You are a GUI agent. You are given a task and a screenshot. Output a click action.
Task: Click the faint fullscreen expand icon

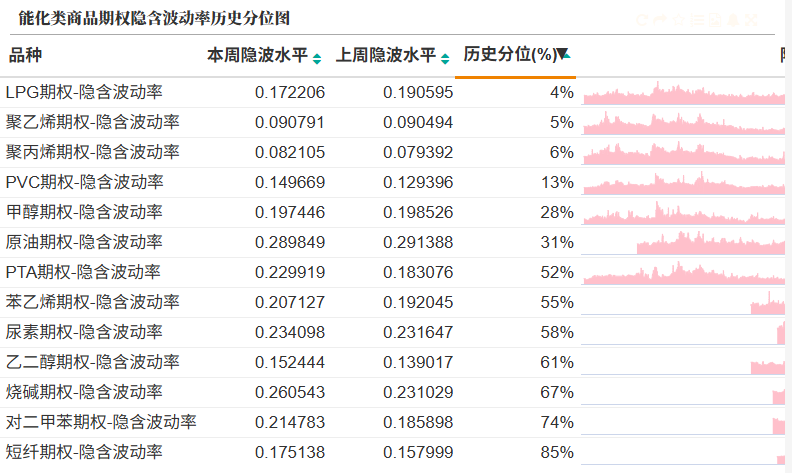tap(751, 20)
